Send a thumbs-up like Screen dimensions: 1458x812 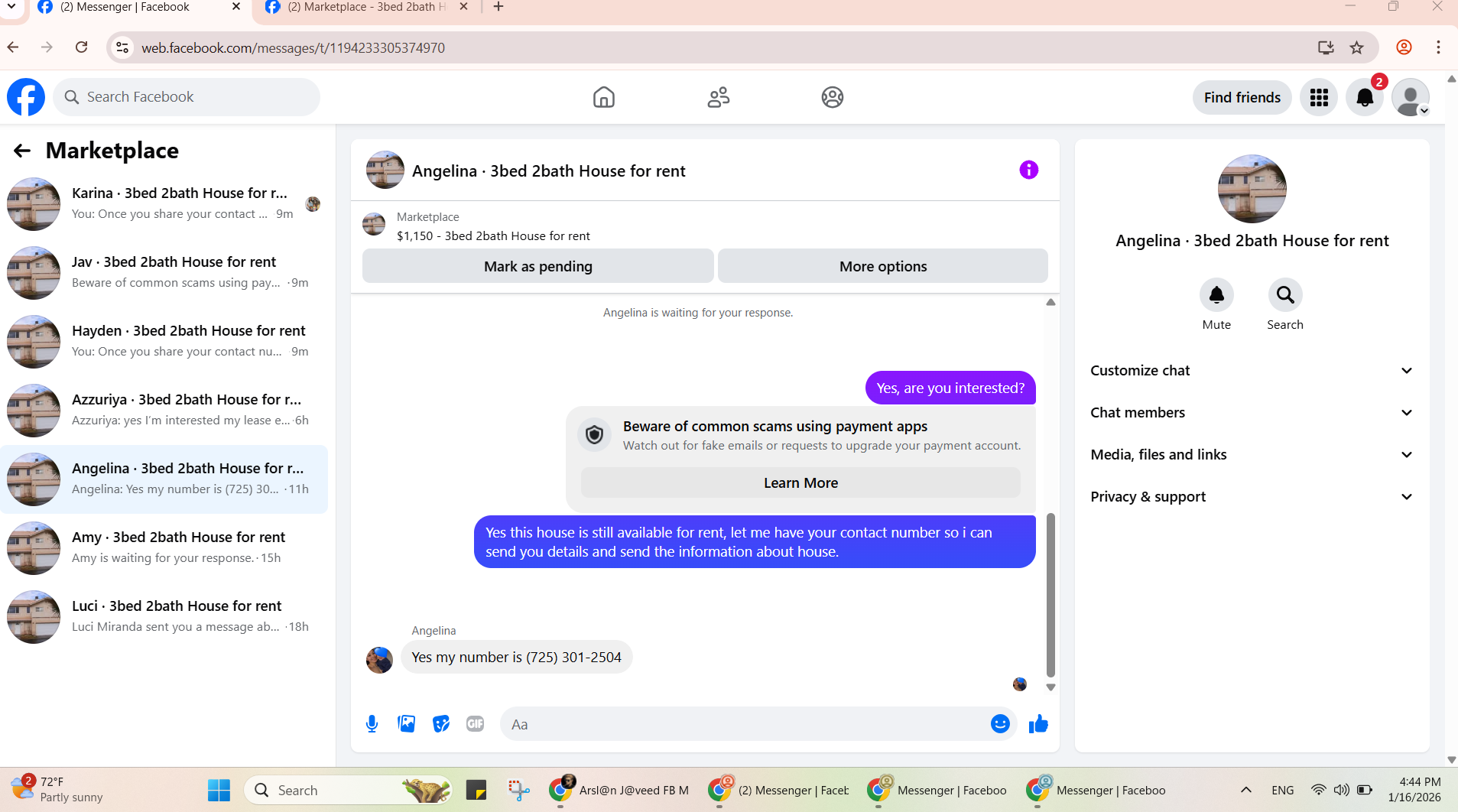click(1038, 723)
